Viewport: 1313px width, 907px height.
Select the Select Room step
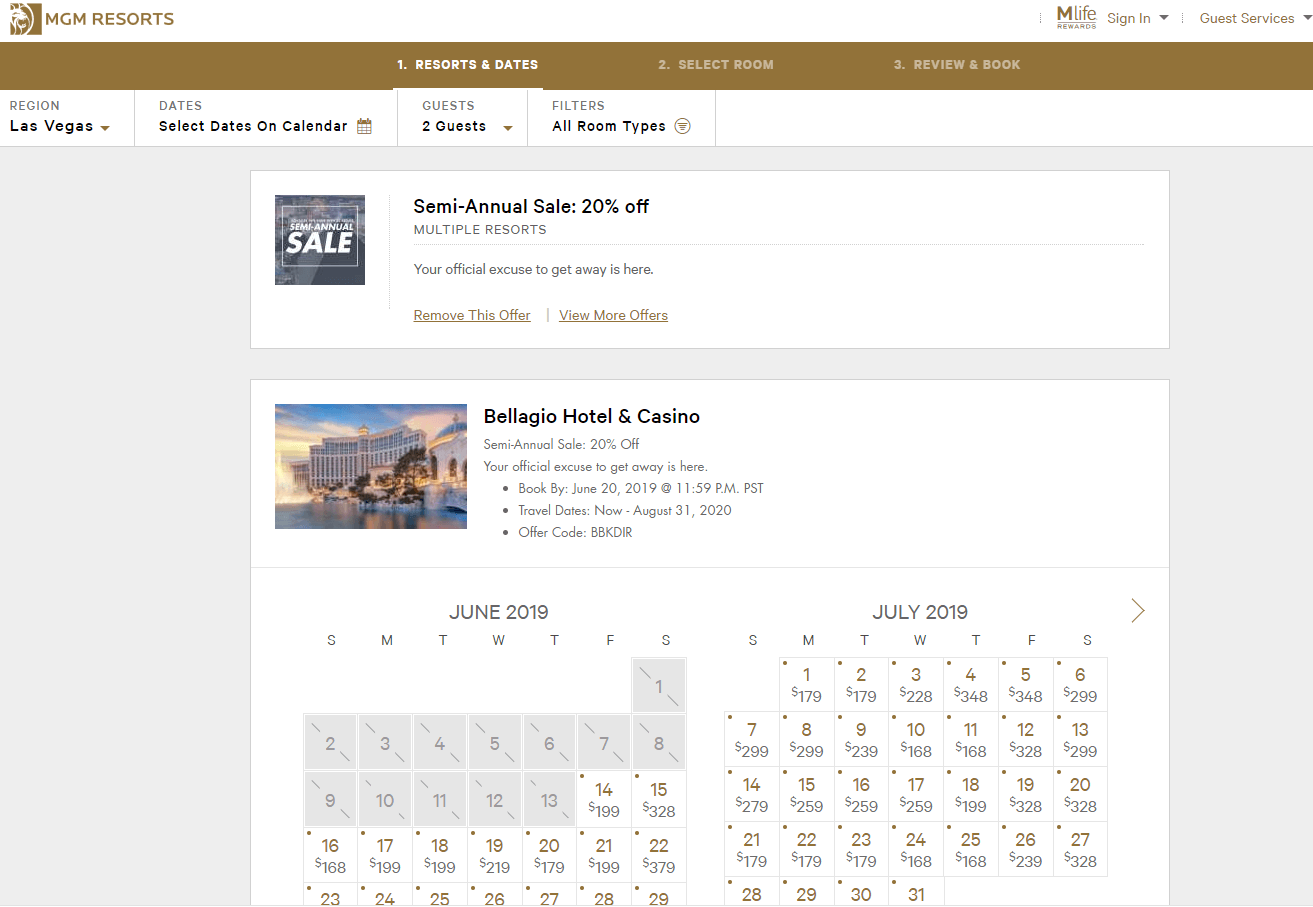pyautogui.click(x=716, y=64)
